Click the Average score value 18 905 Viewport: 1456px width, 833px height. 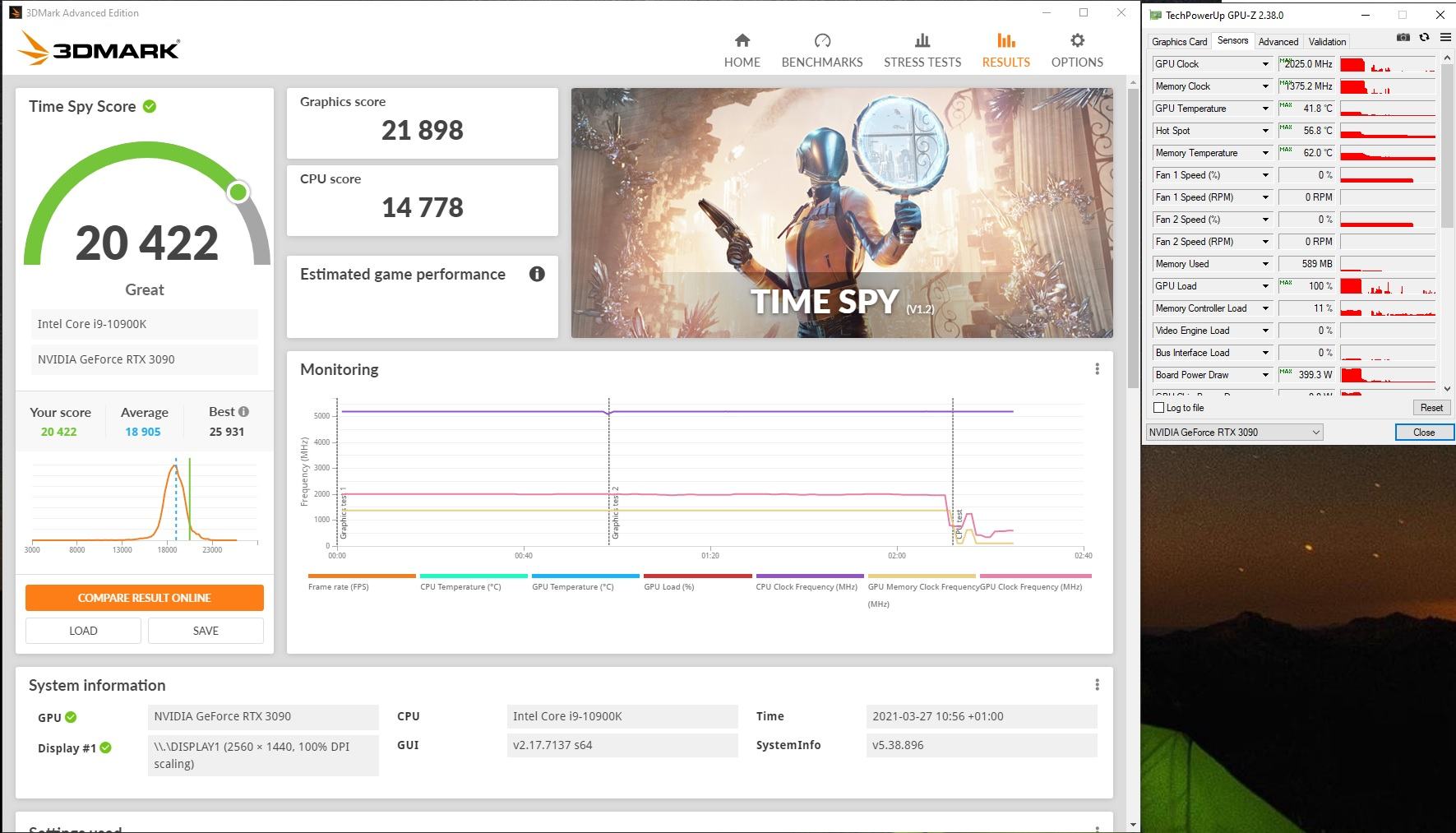pyautogui.click(x=143, y=432)
